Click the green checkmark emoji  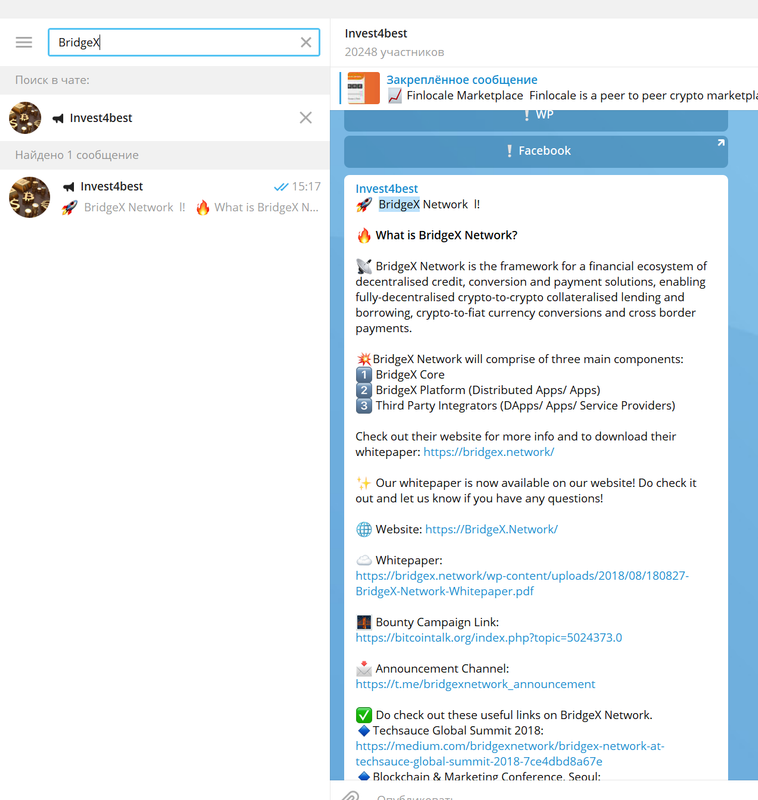pos(364,715)
